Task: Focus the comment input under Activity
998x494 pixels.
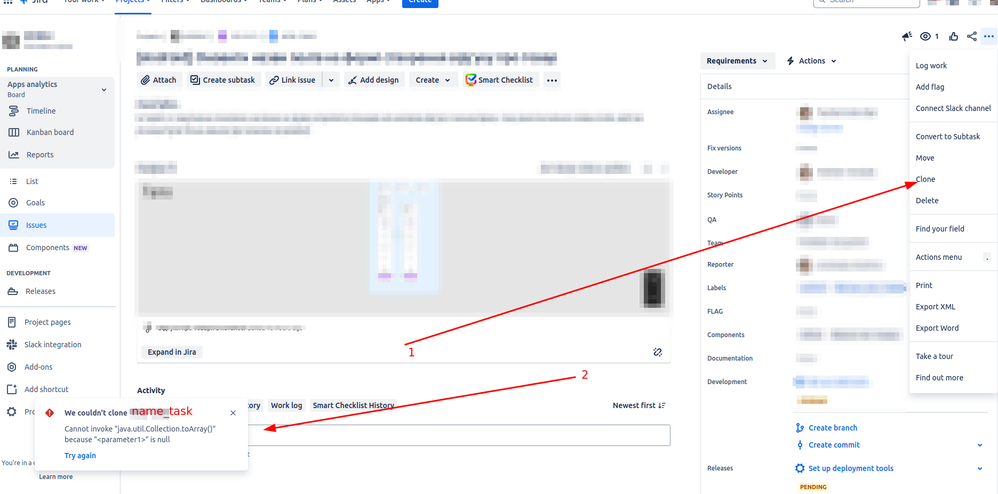Action: click(x=458, y=435)
